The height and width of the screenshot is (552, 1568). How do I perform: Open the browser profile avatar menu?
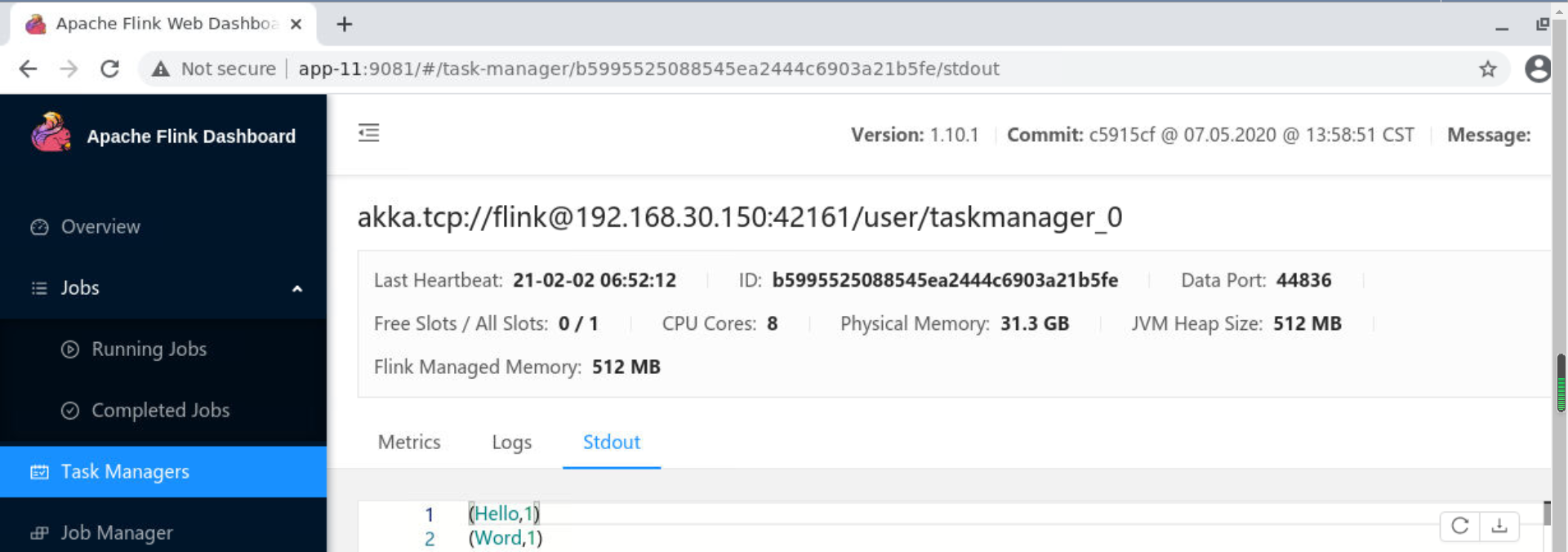(1538, 69)
